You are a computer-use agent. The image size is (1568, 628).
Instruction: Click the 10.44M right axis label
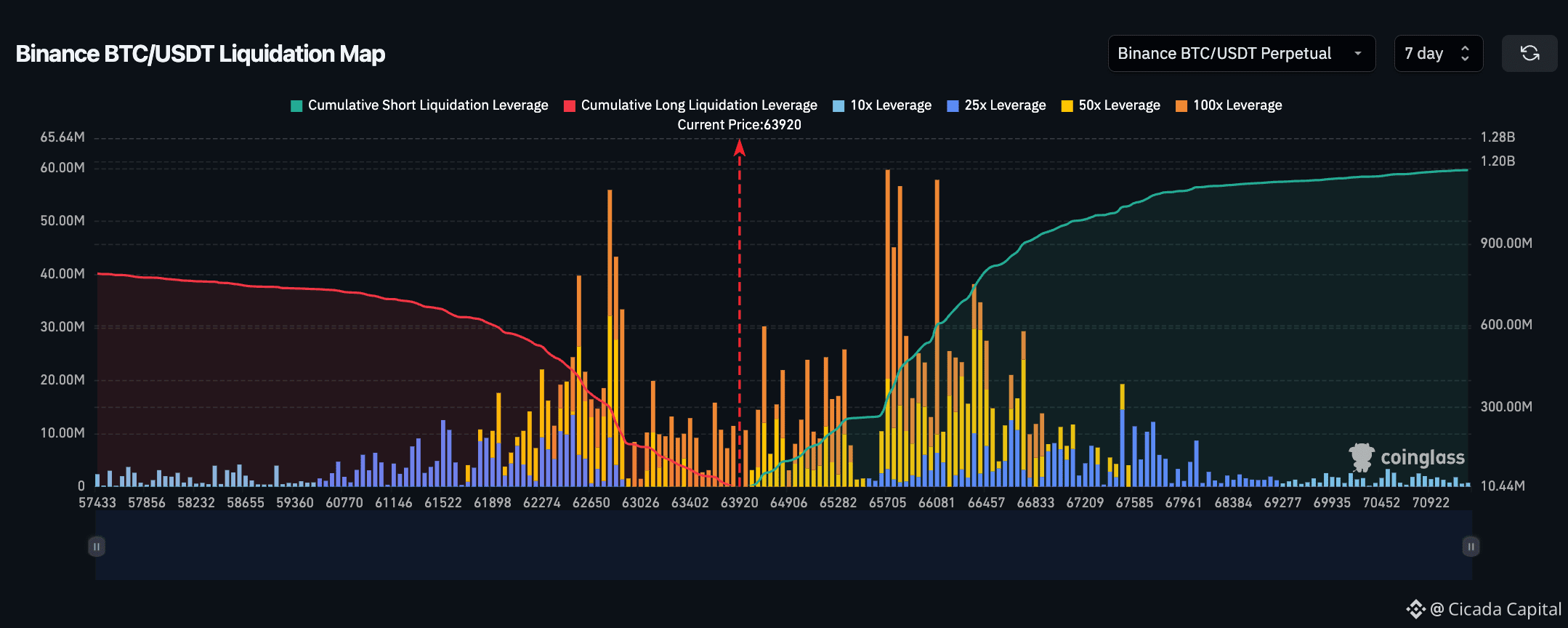click(1503, 486)
